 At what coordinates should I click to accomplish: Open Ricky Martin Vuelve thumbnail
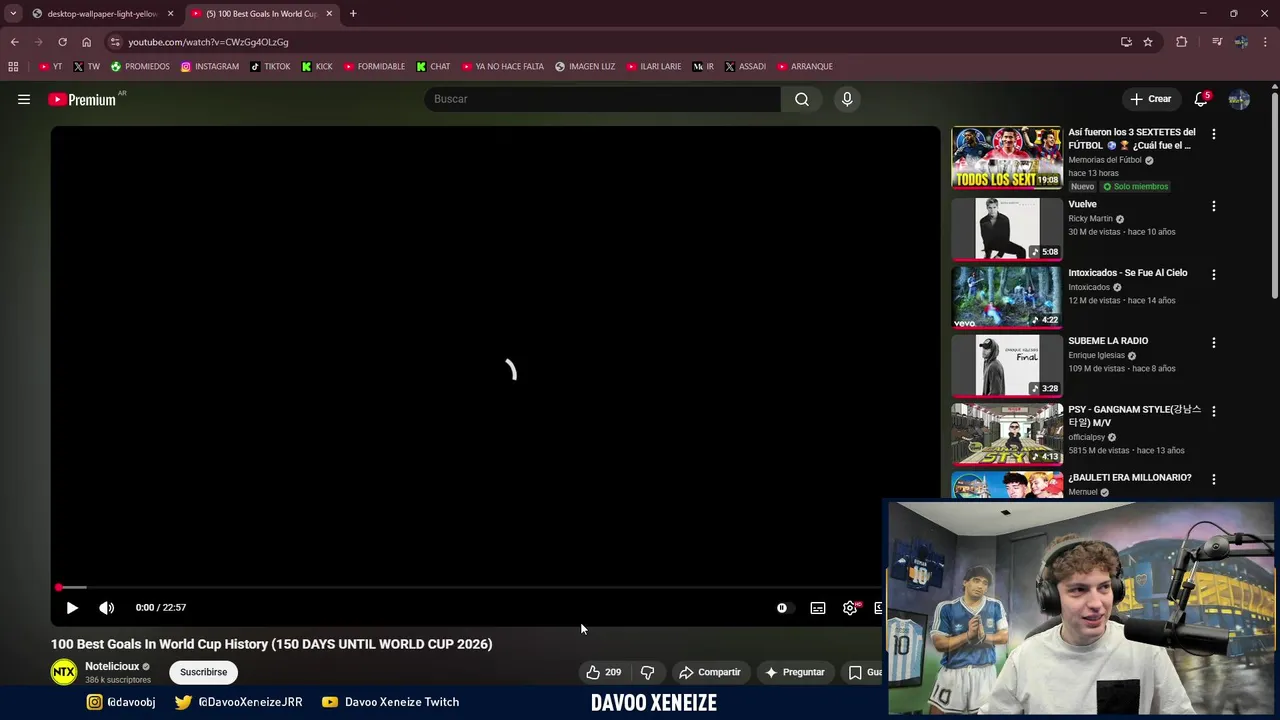(x=1006, y=229)
